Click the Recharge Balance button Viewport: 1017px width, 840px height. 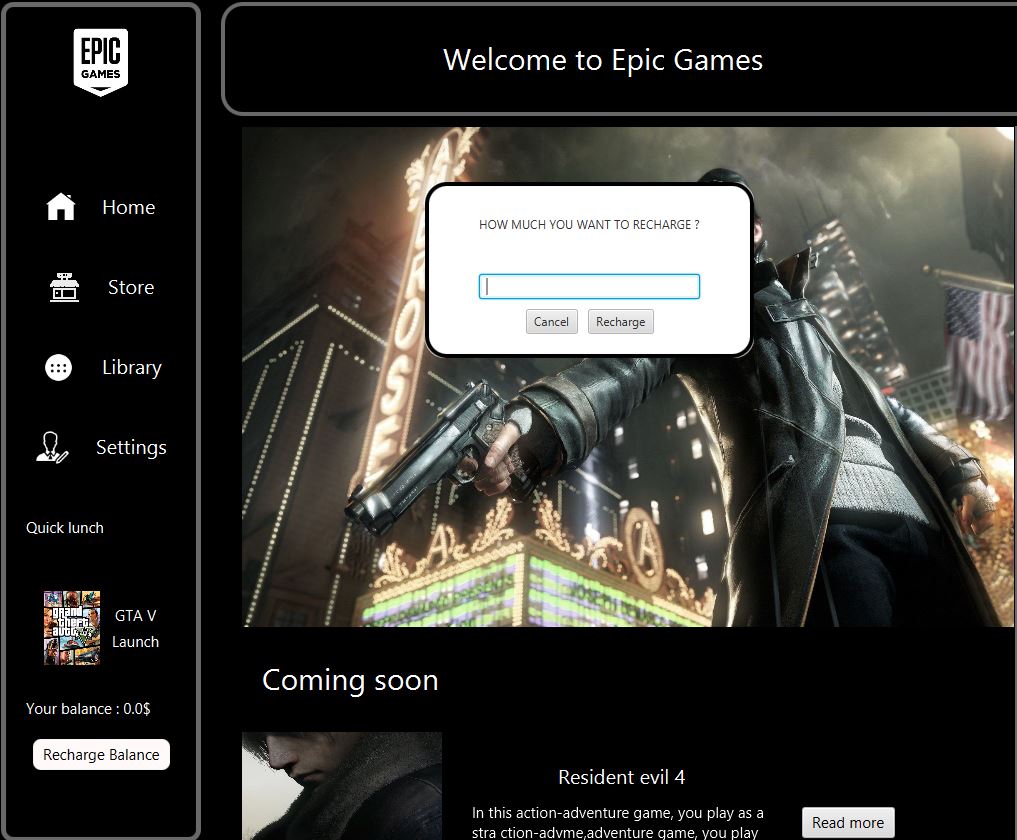tap(101, 756)
